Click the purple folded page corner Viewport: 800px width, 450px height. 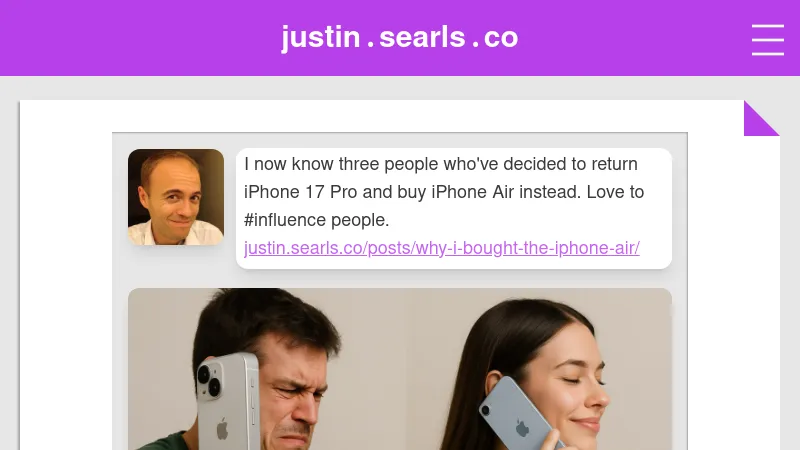(x=761, y=118)
